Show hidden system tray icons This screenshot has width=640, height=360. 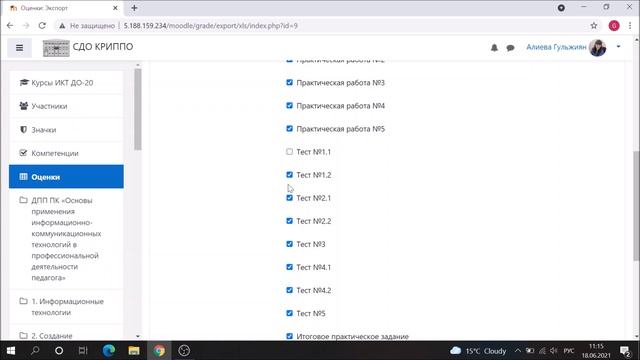pos(518,351)
